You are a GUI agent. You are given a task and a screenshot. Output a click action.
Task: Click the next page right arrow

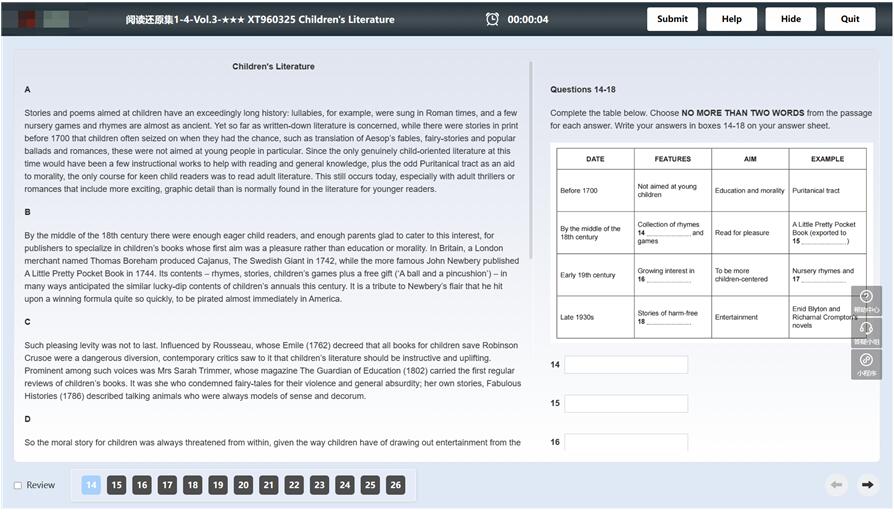[x=867, y=485]
